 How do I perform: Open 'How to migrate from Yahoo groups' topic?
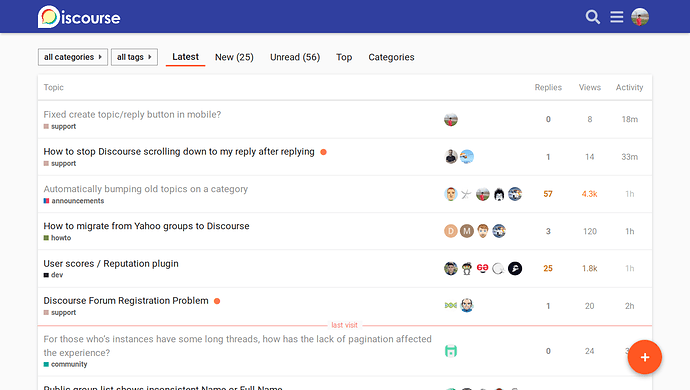[146, 226]
